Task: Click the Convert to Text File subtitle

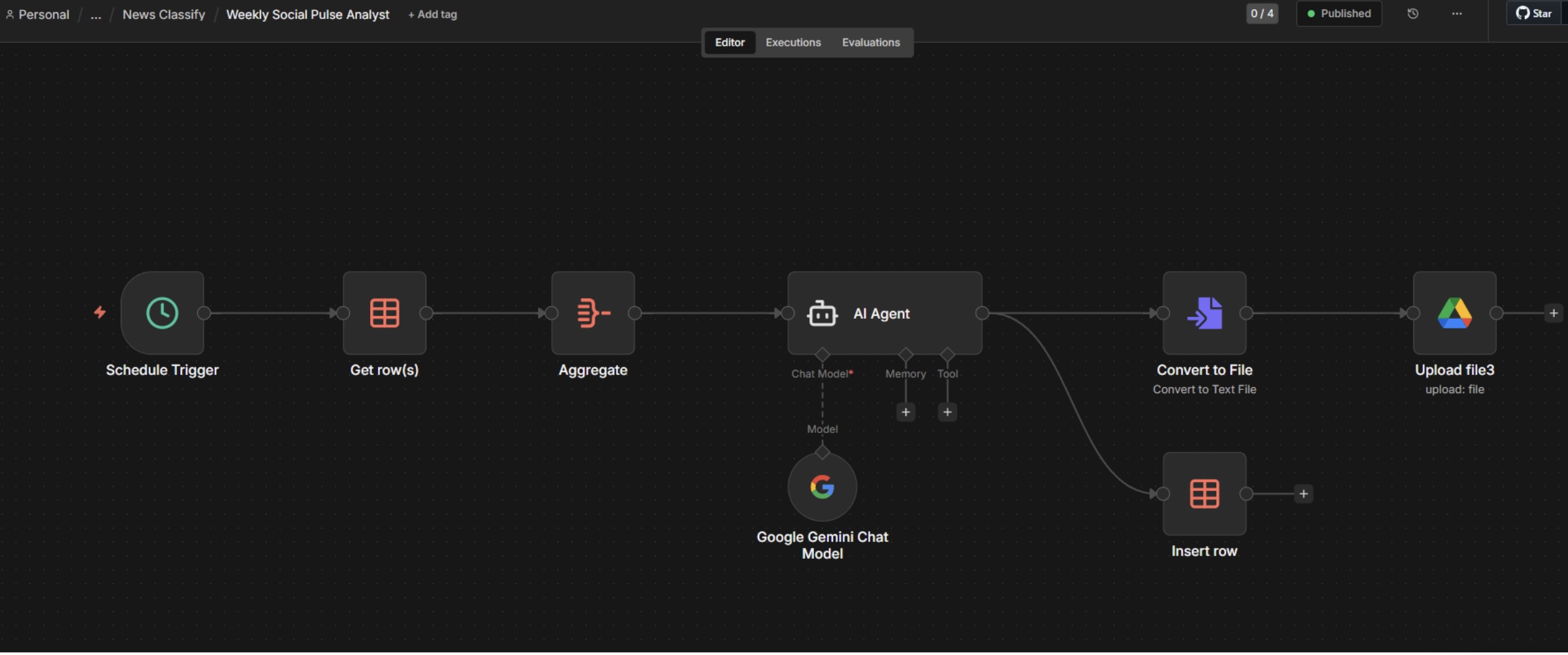Action: (1204, 389)
